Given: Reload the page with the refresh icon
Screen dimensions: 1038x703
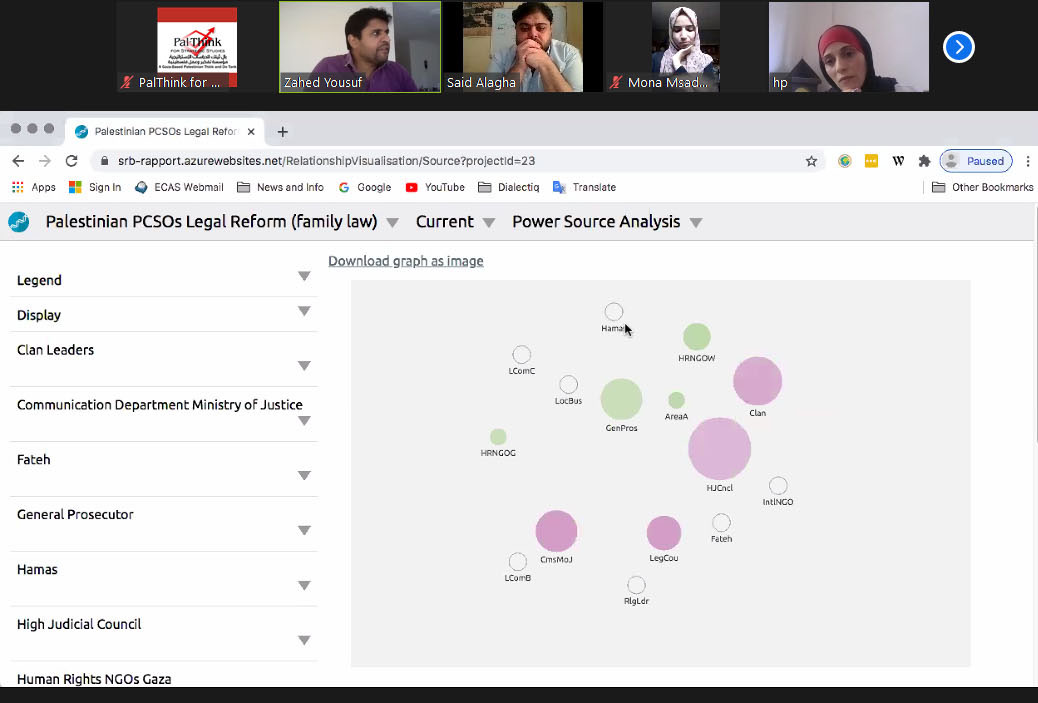Looking at the screenshot, I should (71, 161).
